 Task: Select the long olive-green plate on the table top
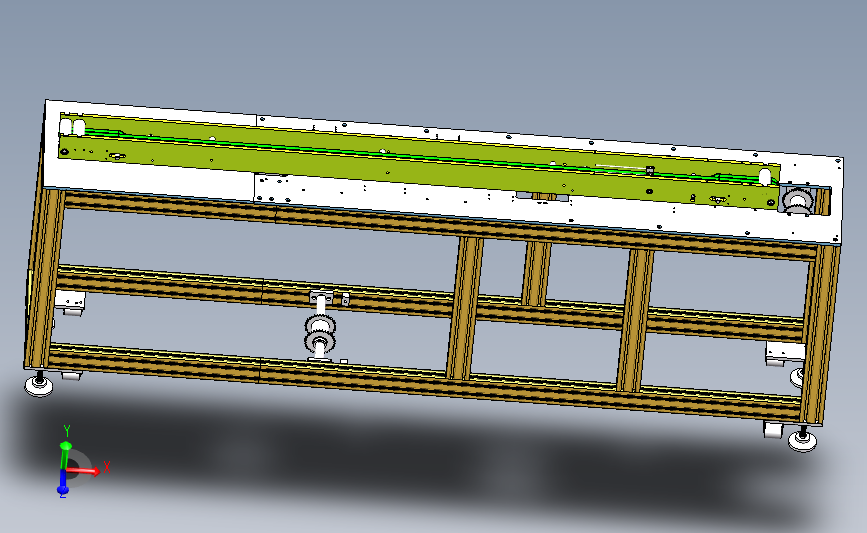click(419, 160)
